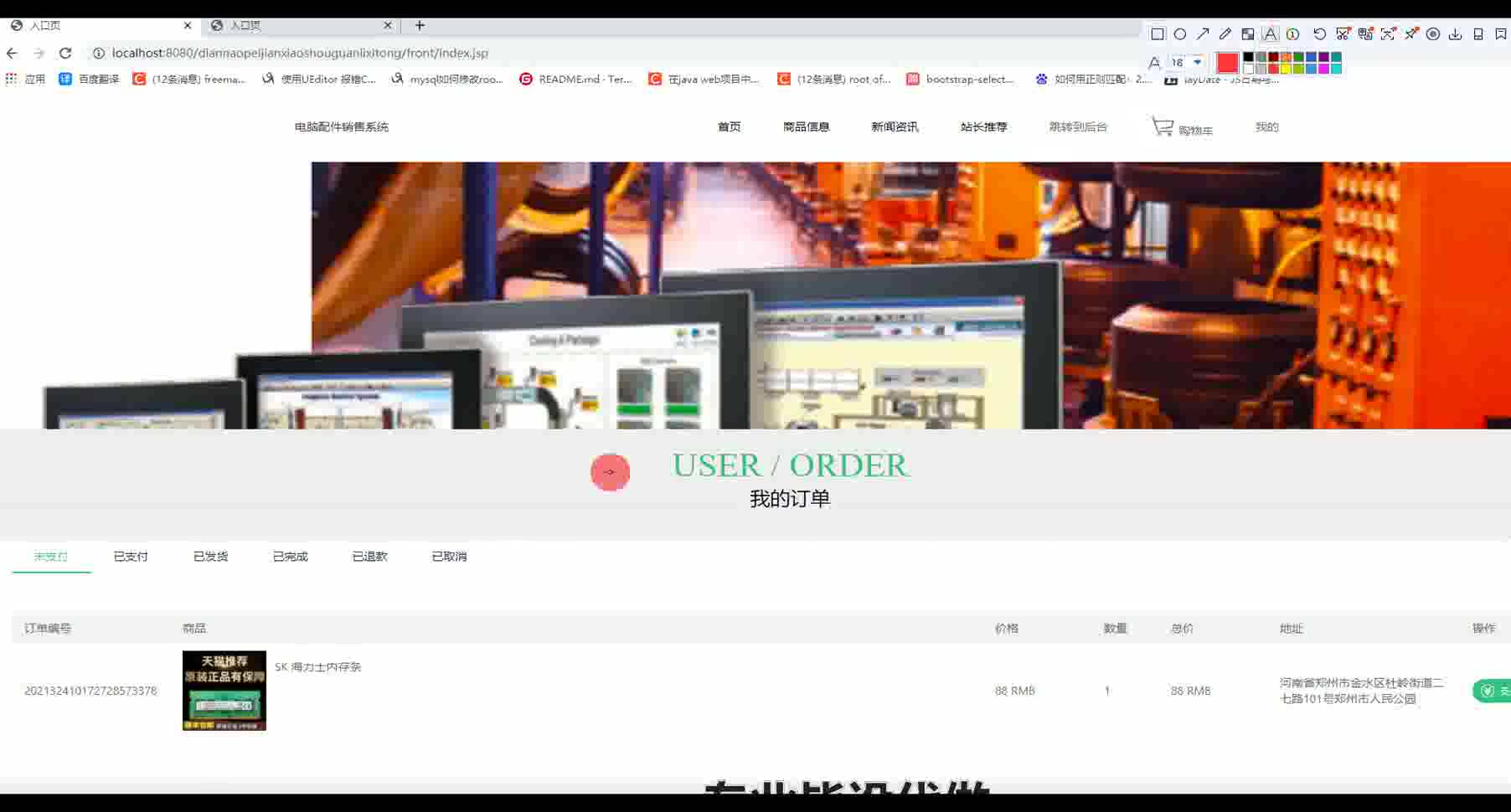Open the mysql如何修改root bookmark
This screenshot has width=1511, height=812.
coord(447,79)
